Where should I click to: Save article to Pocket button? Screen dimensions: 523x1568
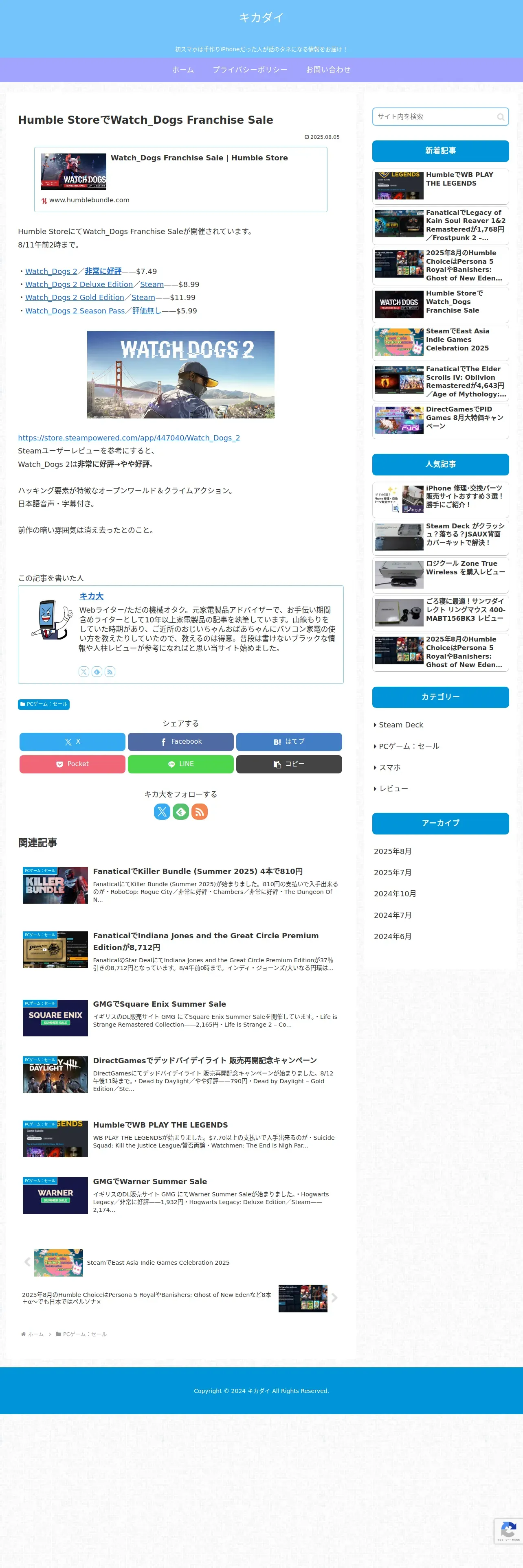(73, 764)
